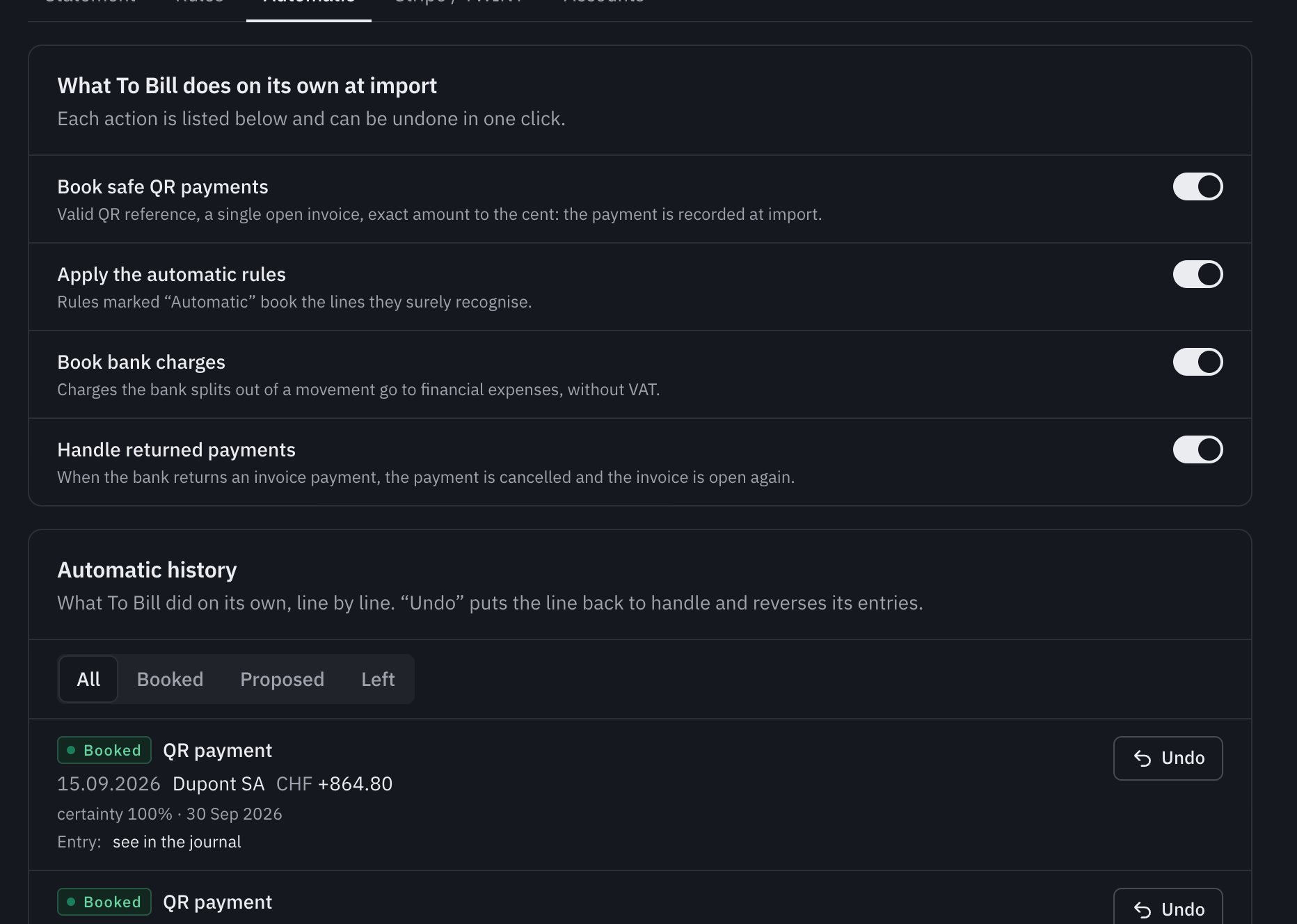Click the Booked badge on the second QR payment

(104, 902)
